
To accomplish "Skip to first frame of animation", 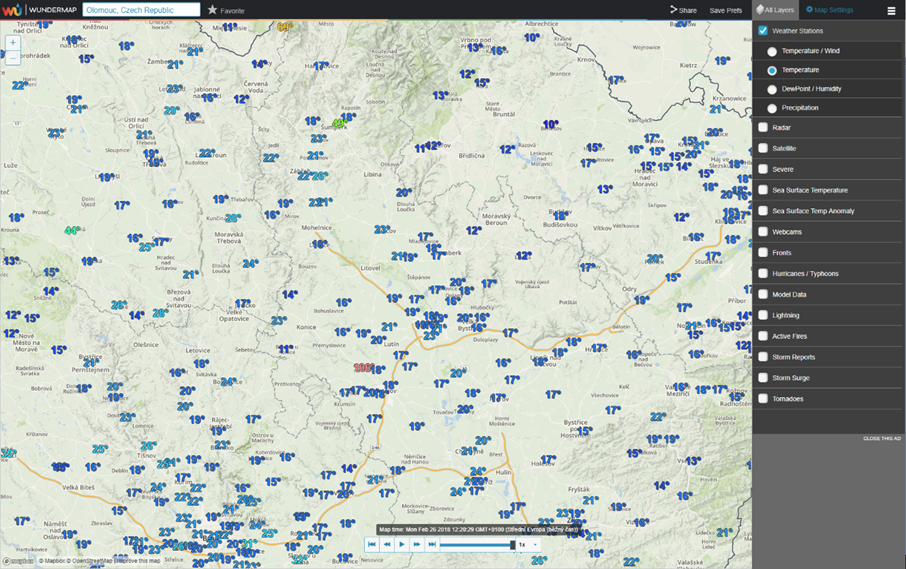I will tap(372, 545).
